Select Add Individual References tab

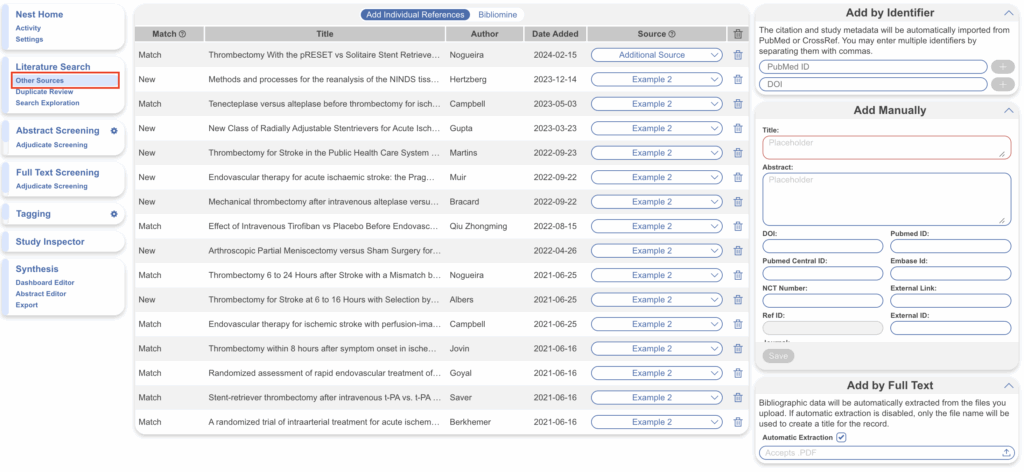(415, 15)
